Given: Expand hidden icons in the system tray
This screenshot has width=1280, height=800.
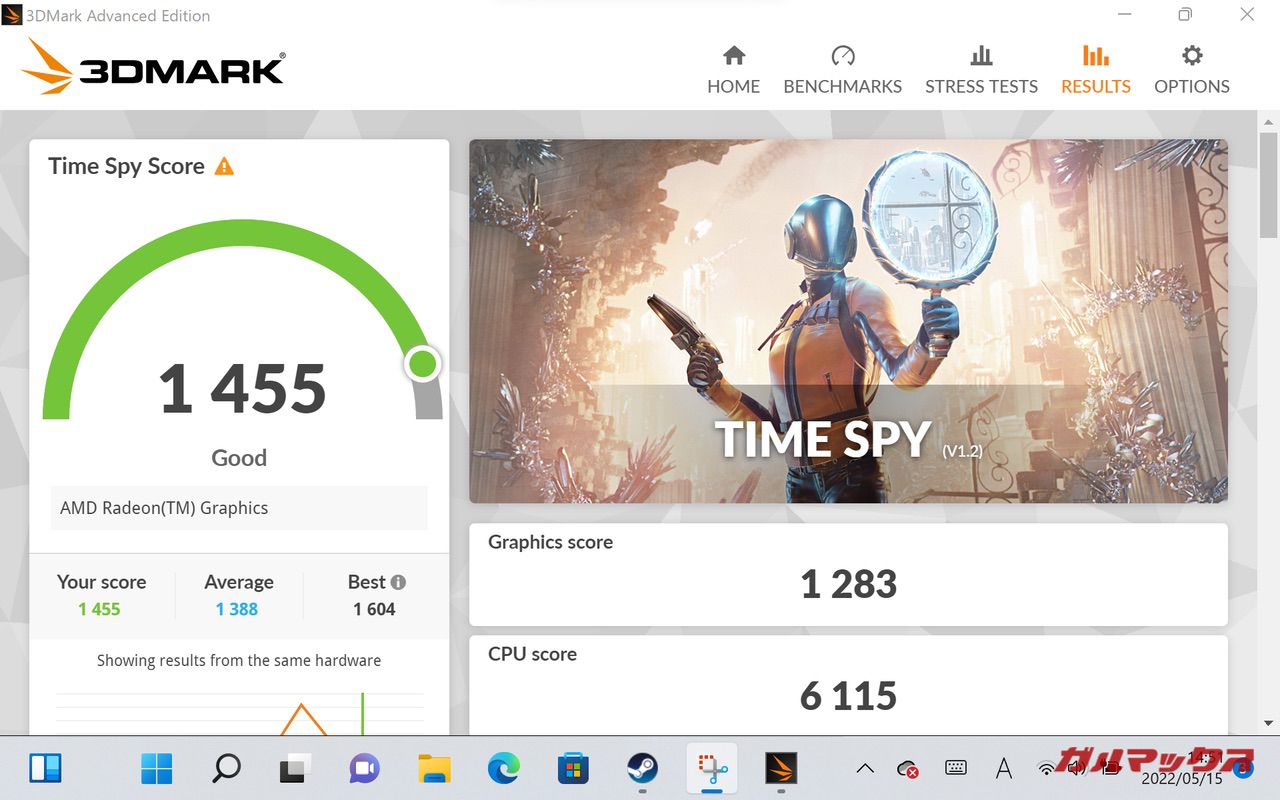Looking at the screenshot, I should 864,768.
